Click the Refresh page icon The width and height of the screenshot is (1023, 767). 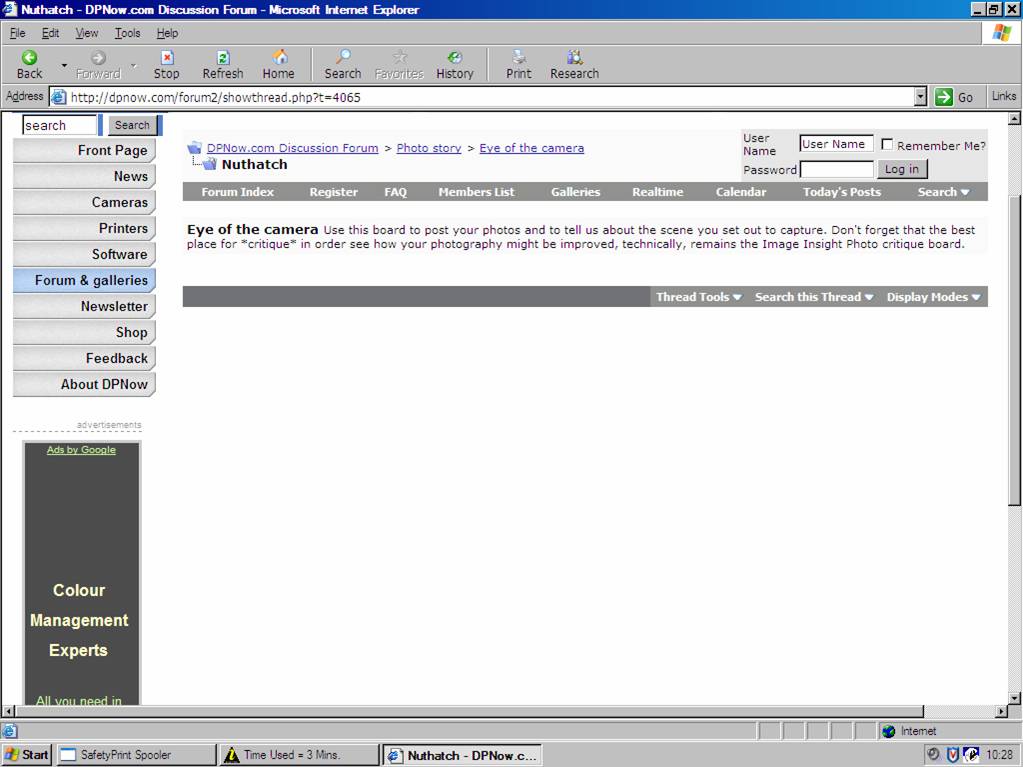222,58
